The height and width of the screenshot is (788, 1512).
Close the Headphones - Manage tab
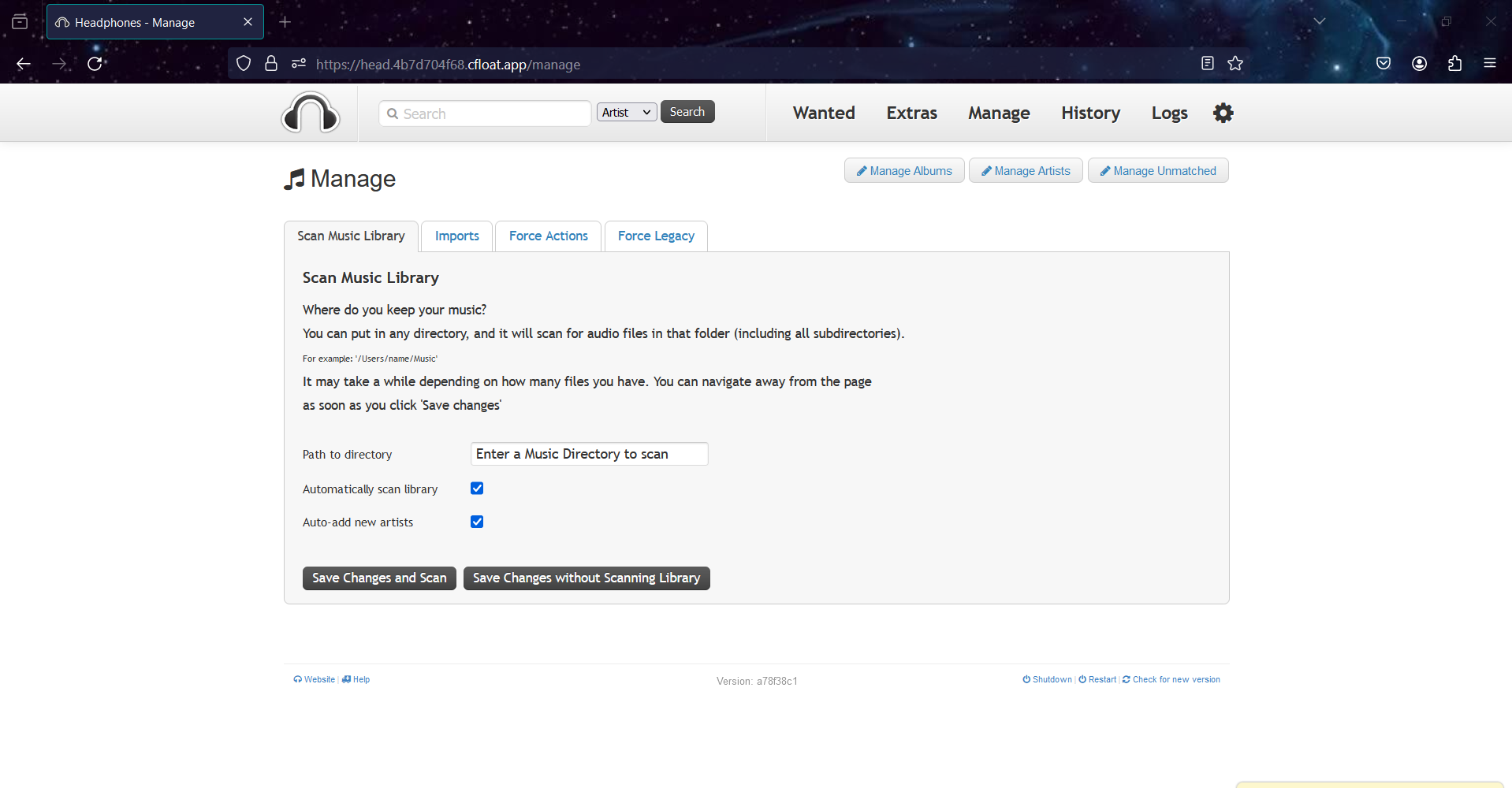[x=248, y=22]
